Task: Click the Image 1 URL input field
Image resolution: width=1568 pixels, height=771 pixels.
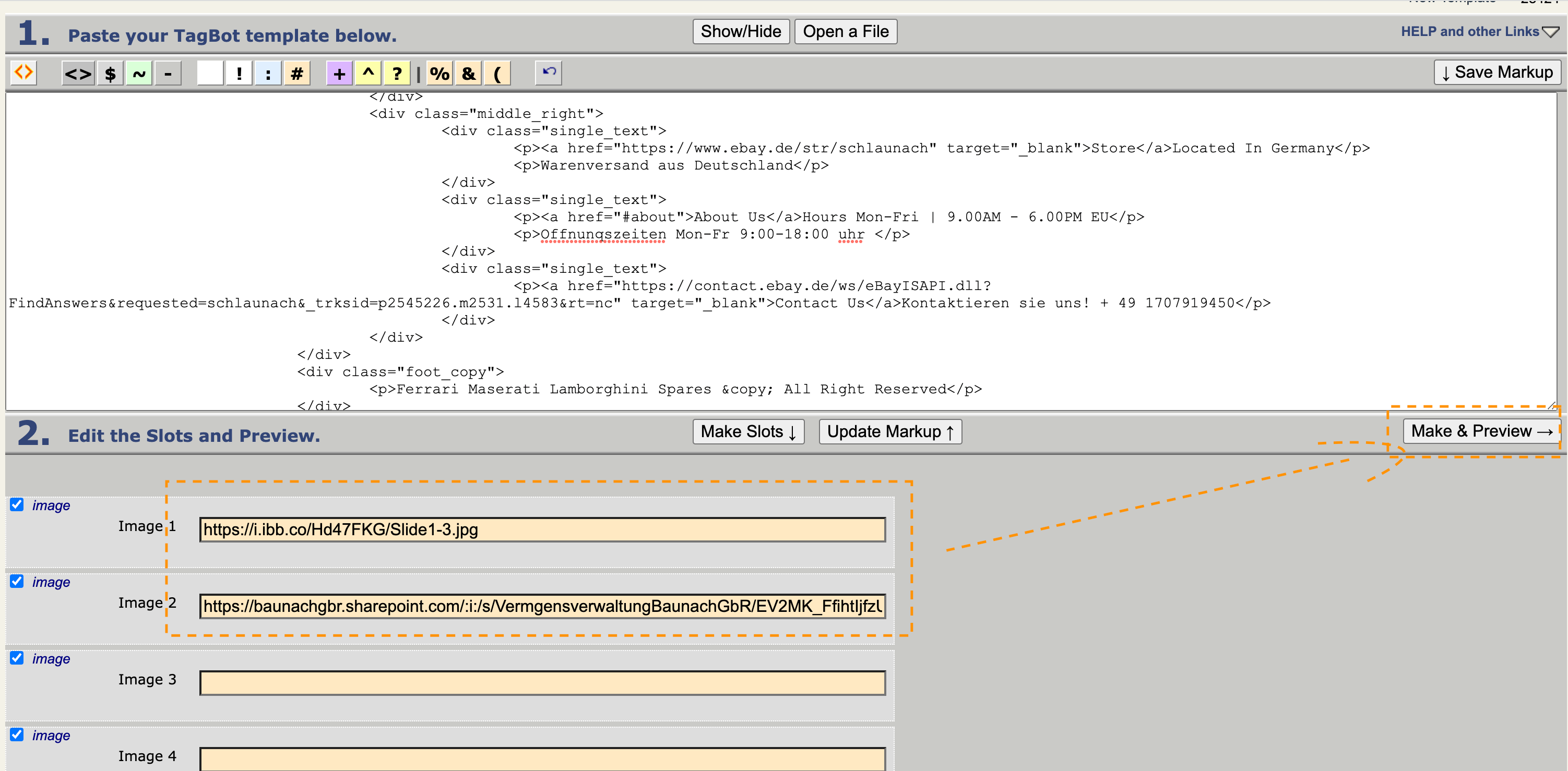Action: click(542, 529)
